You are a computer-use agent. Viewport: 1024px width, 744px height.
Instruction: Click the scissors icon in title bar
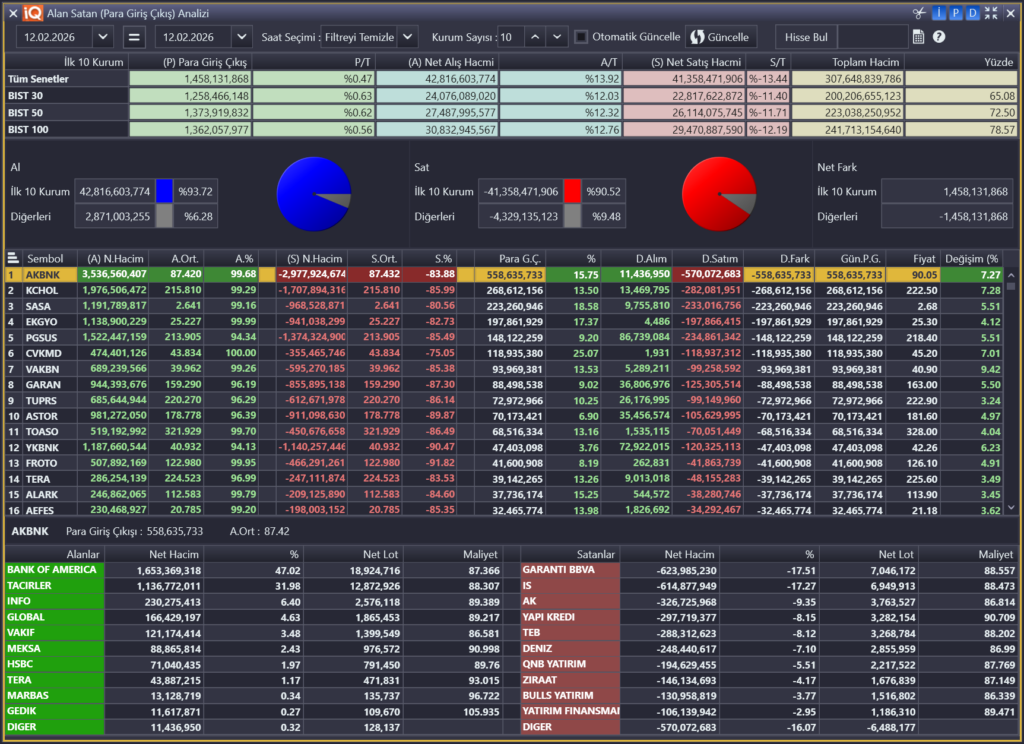coord(919,13)
